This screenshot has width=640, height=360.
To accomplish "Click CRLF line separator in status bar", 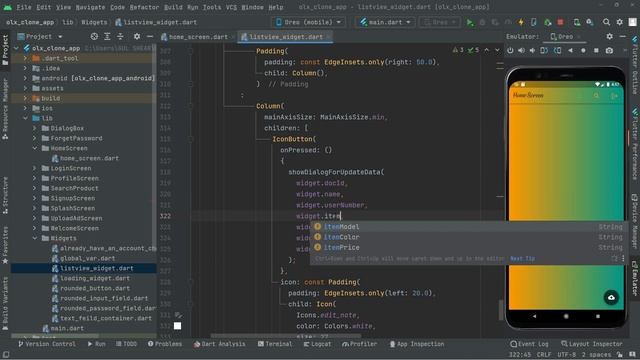I will coord(544,354).
